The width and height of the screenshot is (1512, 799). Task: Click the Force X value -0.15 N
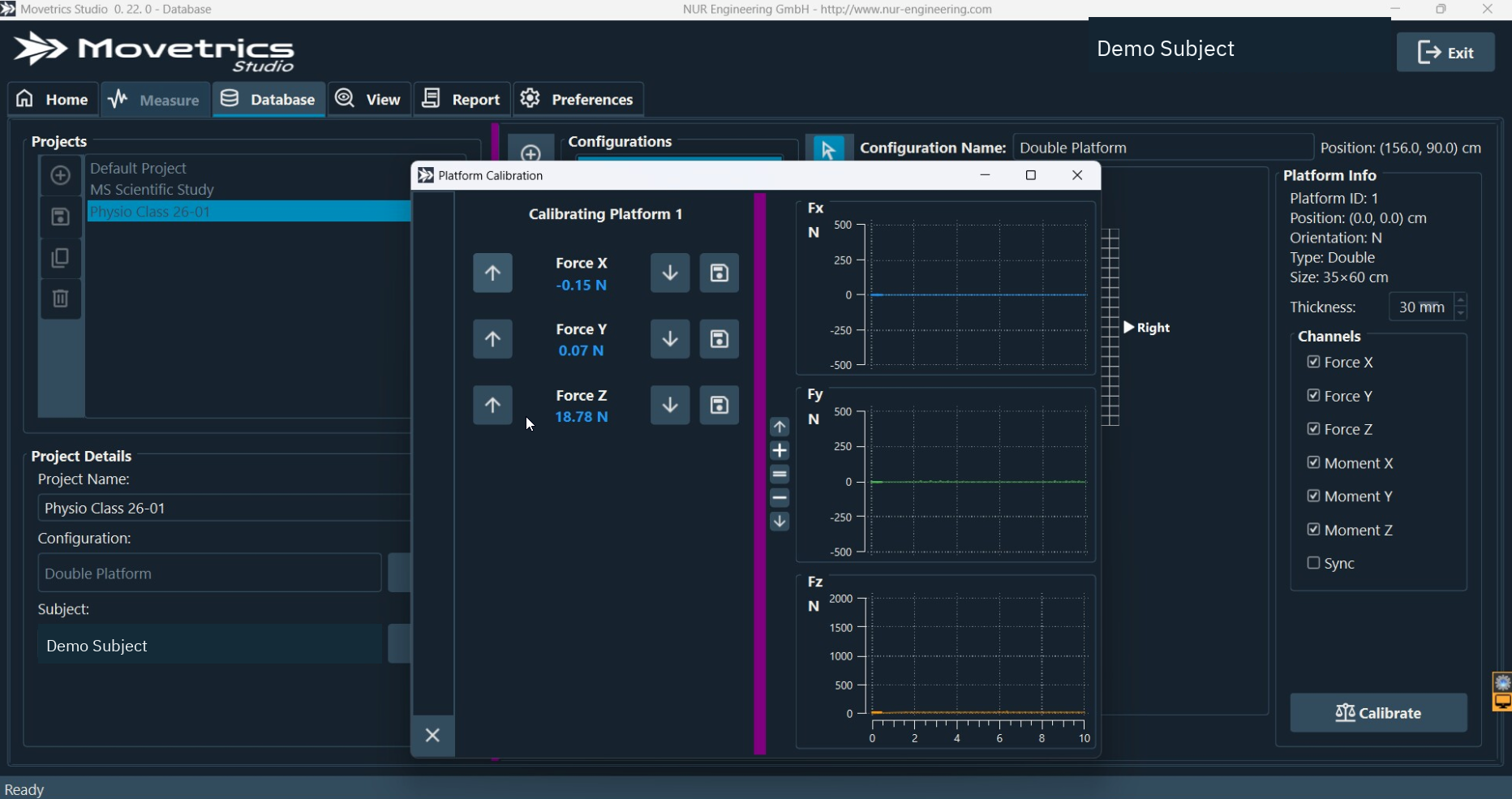pyautogui.click(x=582, y=286)
